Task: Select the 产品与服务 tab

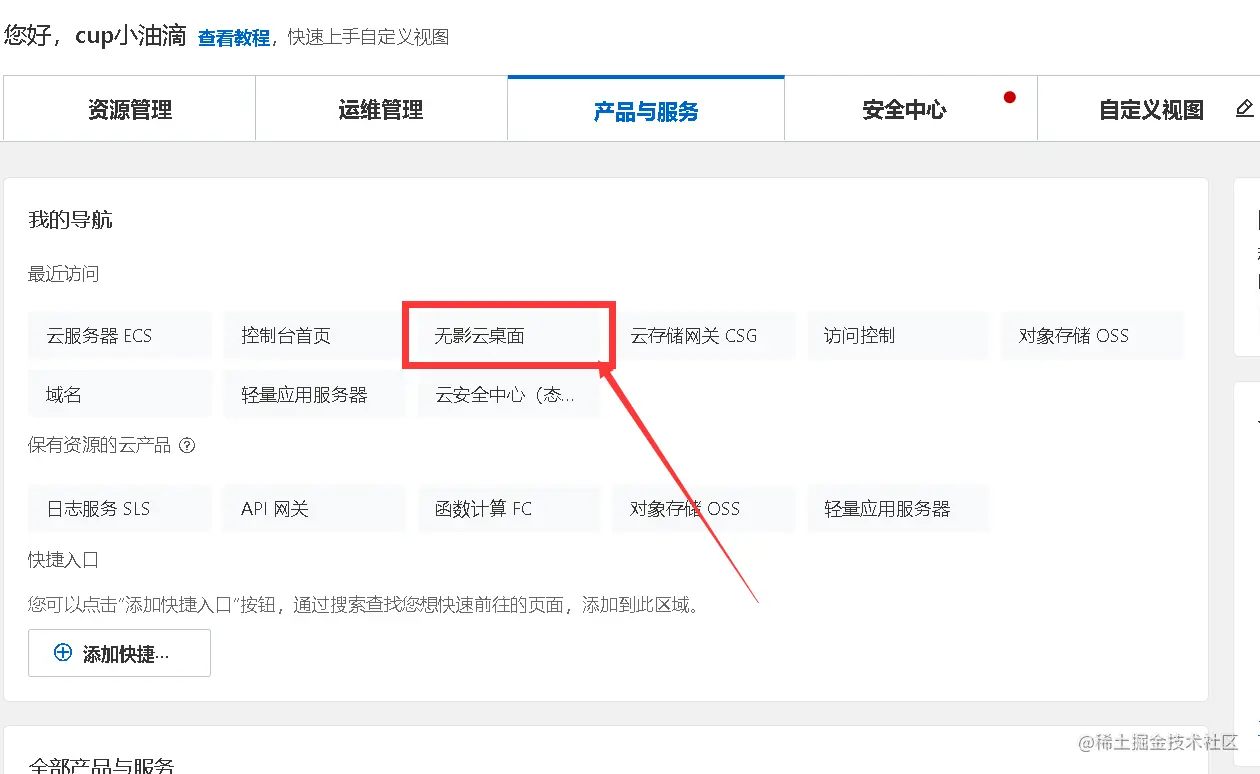Action: [646, 109]
